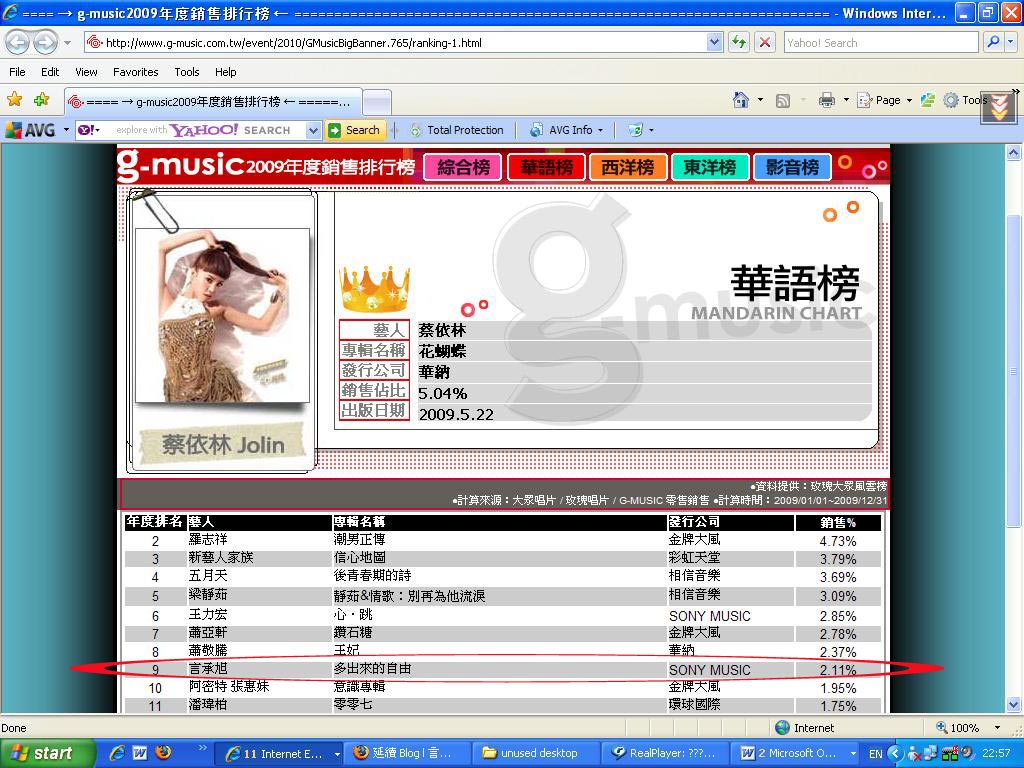Switch to RealPlayer taskbar window

664,754
